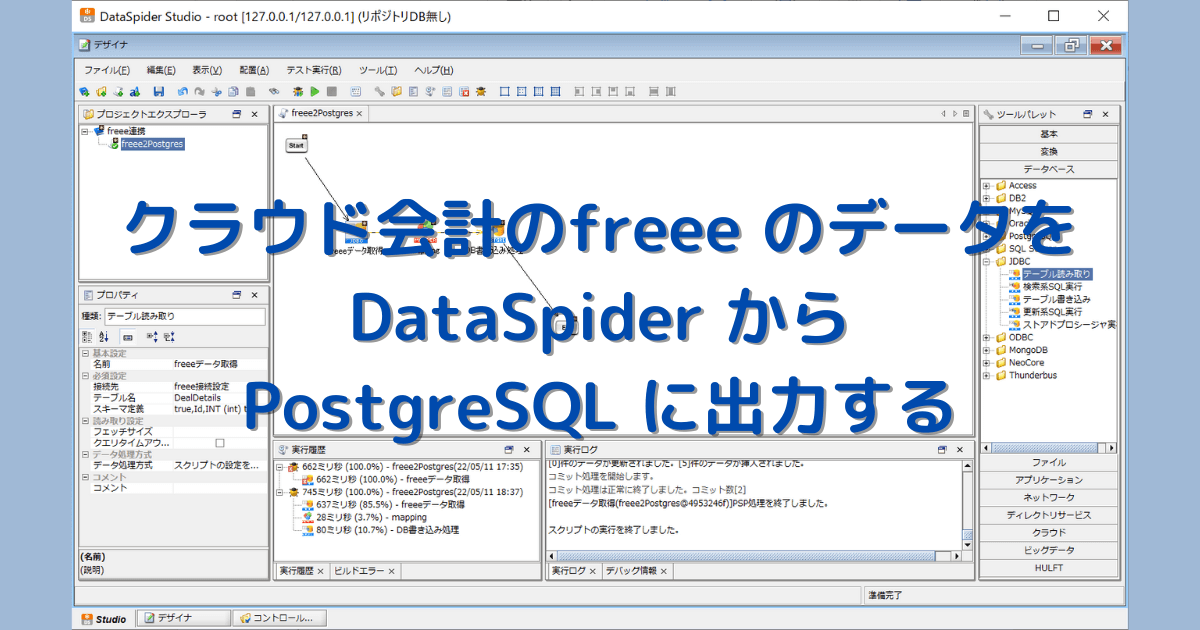Collapse the JDBC folder in the palette
This screenshot has width=1200, height=630.
(x=987, y=261)
